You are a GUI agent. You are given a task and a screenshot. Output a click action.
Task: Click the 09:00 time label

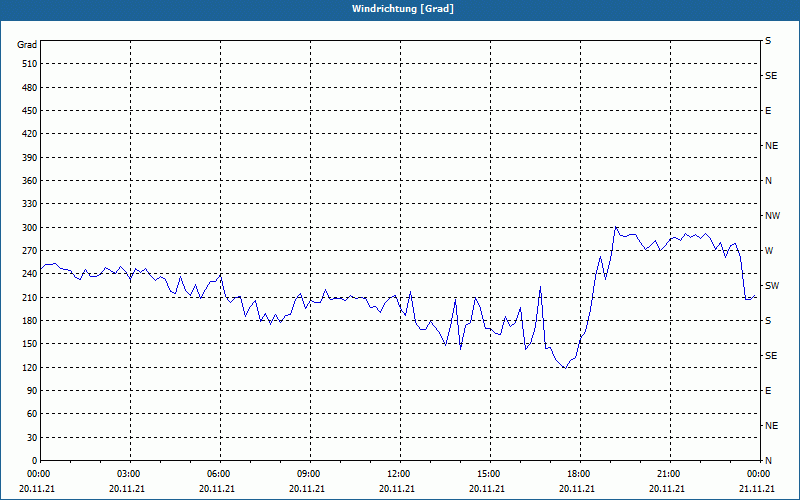(x=310, y=474)
